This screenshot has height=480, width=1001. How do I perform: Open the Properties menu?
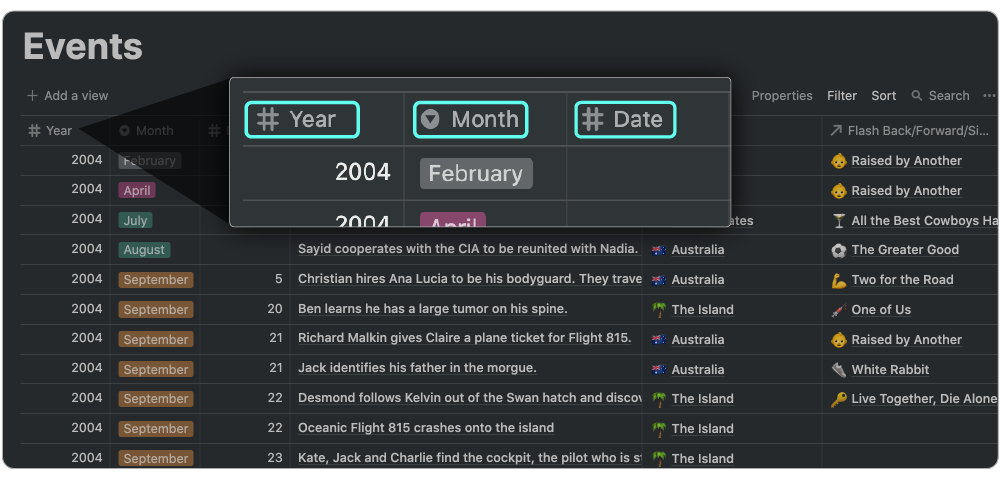781,96
